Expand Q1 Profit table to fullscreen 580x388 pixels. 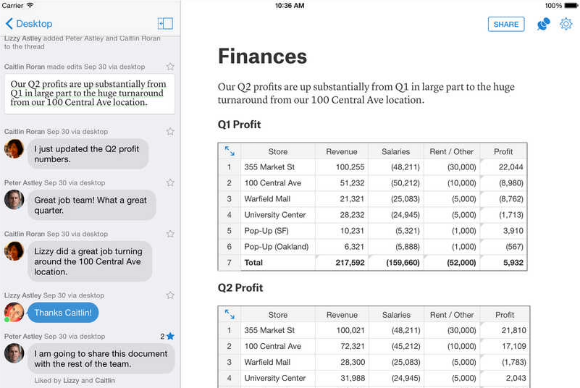[230, 151]
